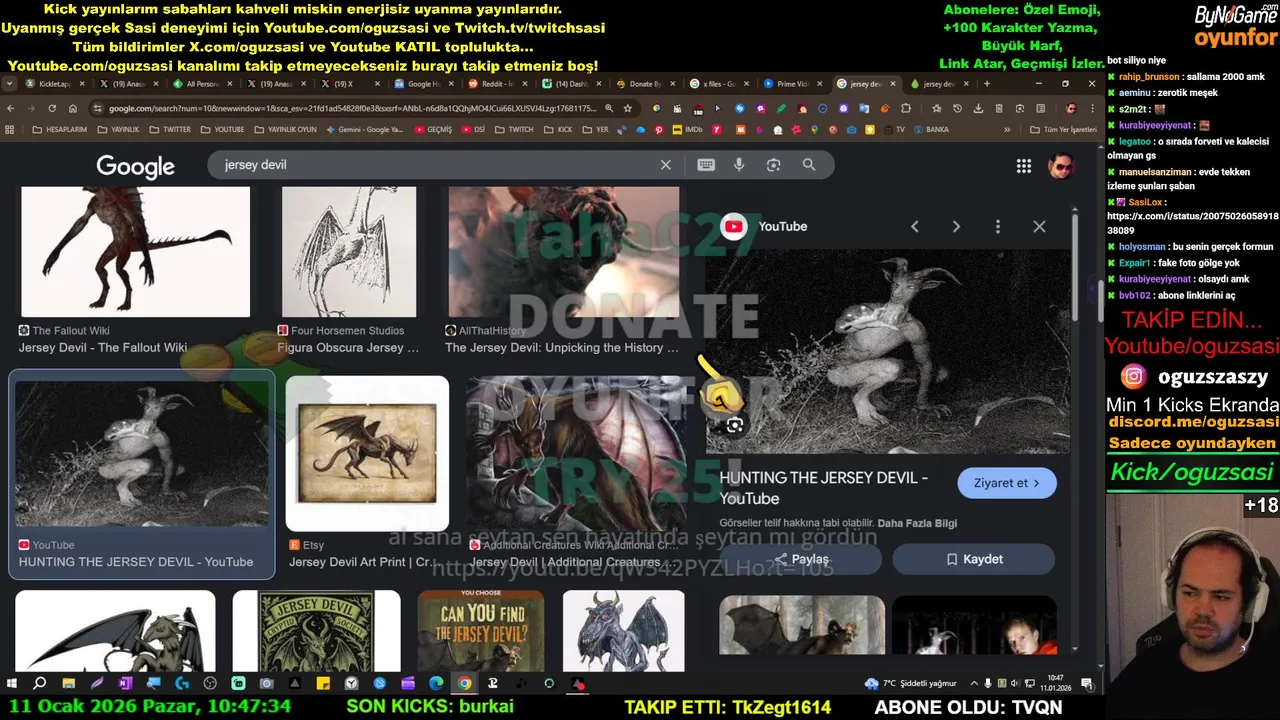Go to the Google homepage logo
The width and height of the screenshot is (1280, 720).
[135, 166]
